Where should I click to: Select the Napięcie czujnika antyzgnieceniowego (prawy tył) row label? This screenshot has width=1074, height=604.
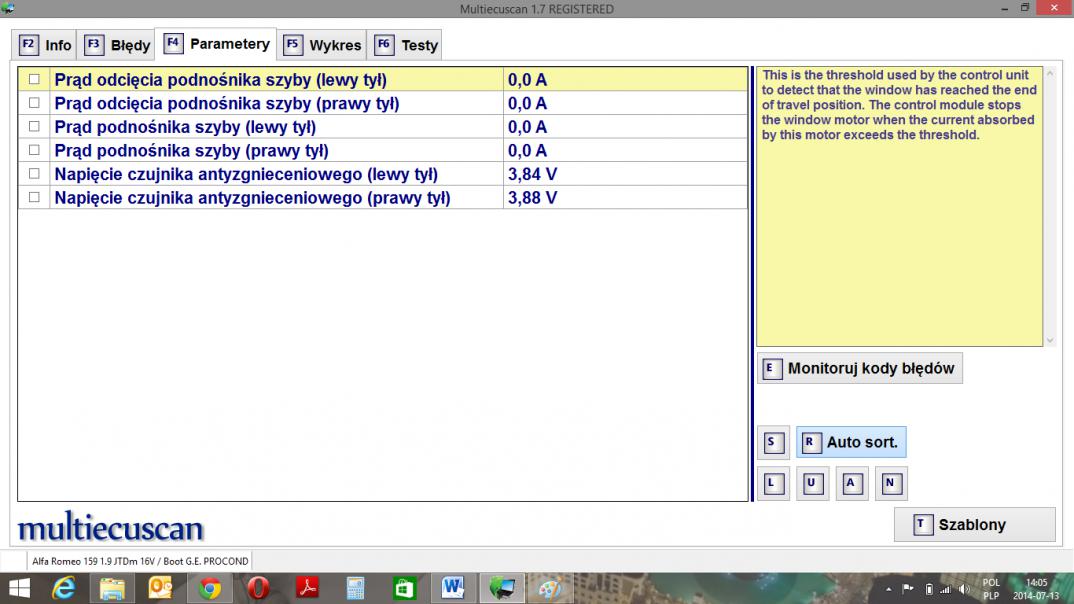252,198
